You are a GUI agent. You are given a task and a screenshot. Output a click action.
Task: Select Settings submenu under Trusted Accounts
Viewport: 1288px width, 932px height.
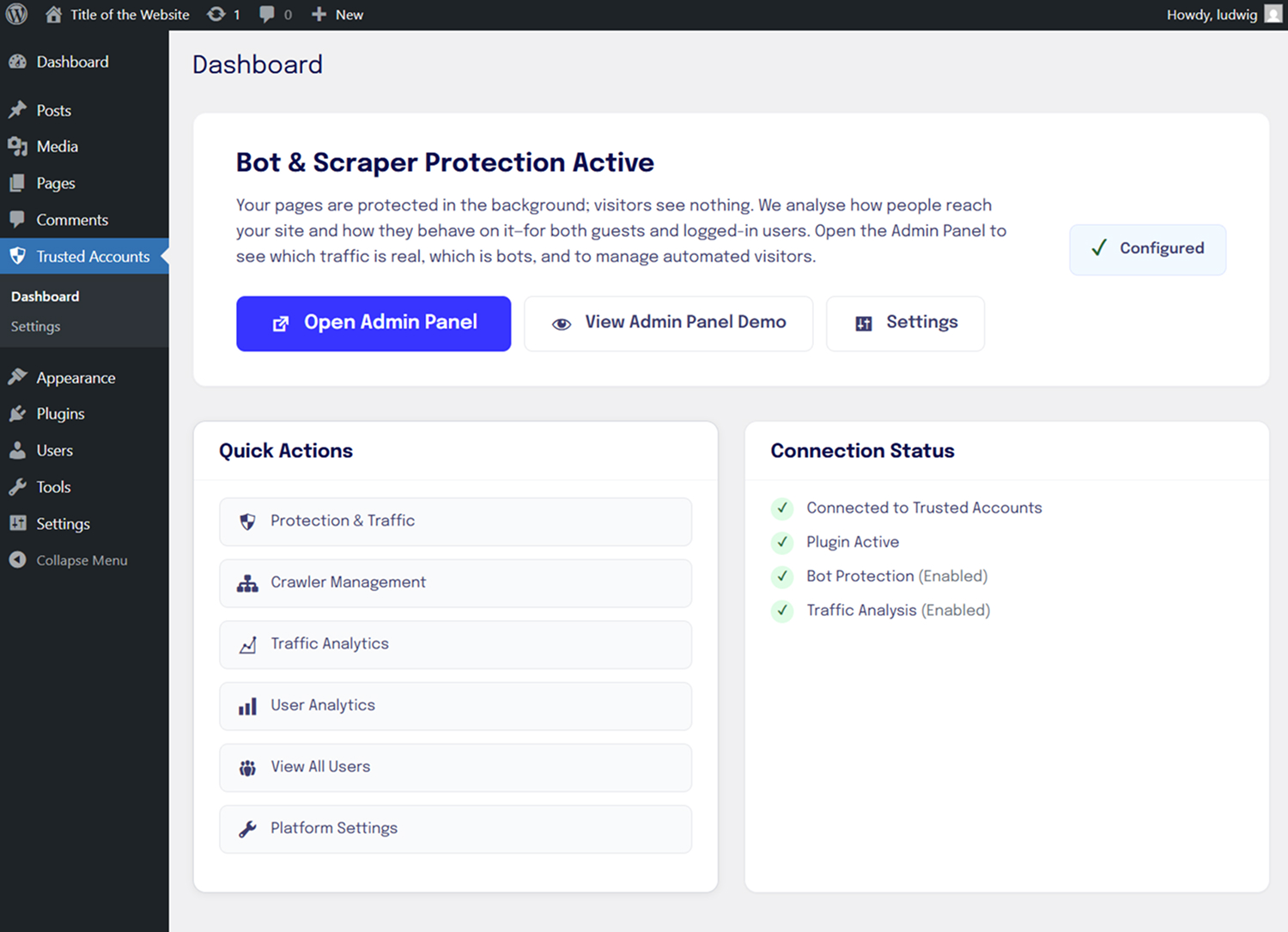pyautogui.click(x=35, y=326)
